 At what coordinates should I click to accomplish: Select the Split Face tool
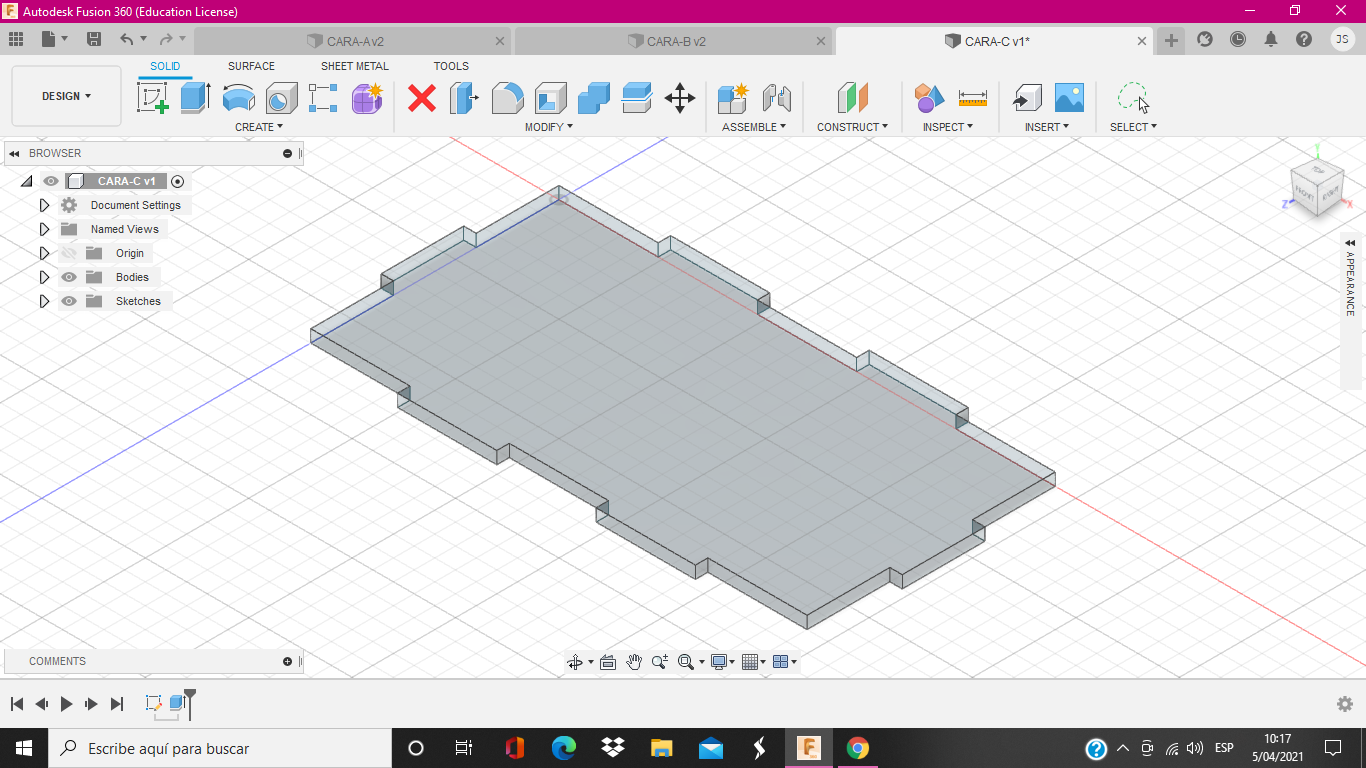click(637, 98)
